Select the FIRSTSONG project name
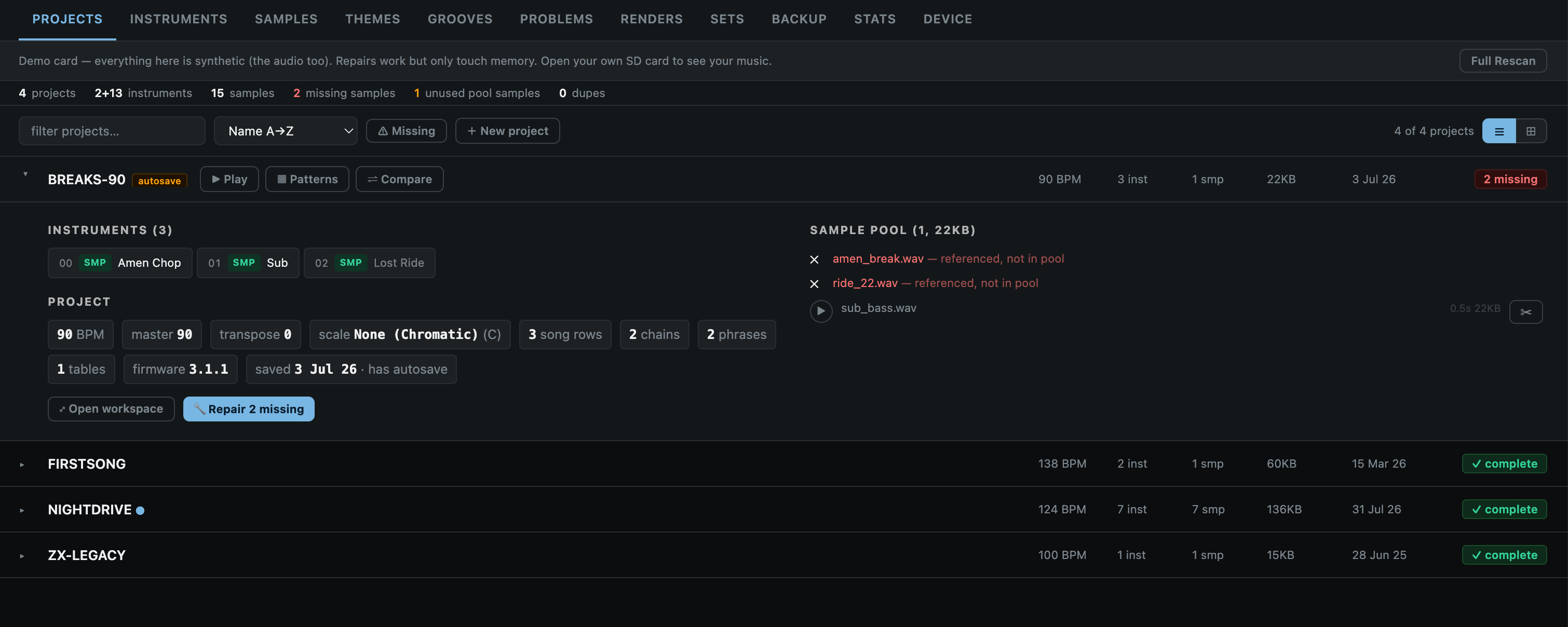 [87, 465]
